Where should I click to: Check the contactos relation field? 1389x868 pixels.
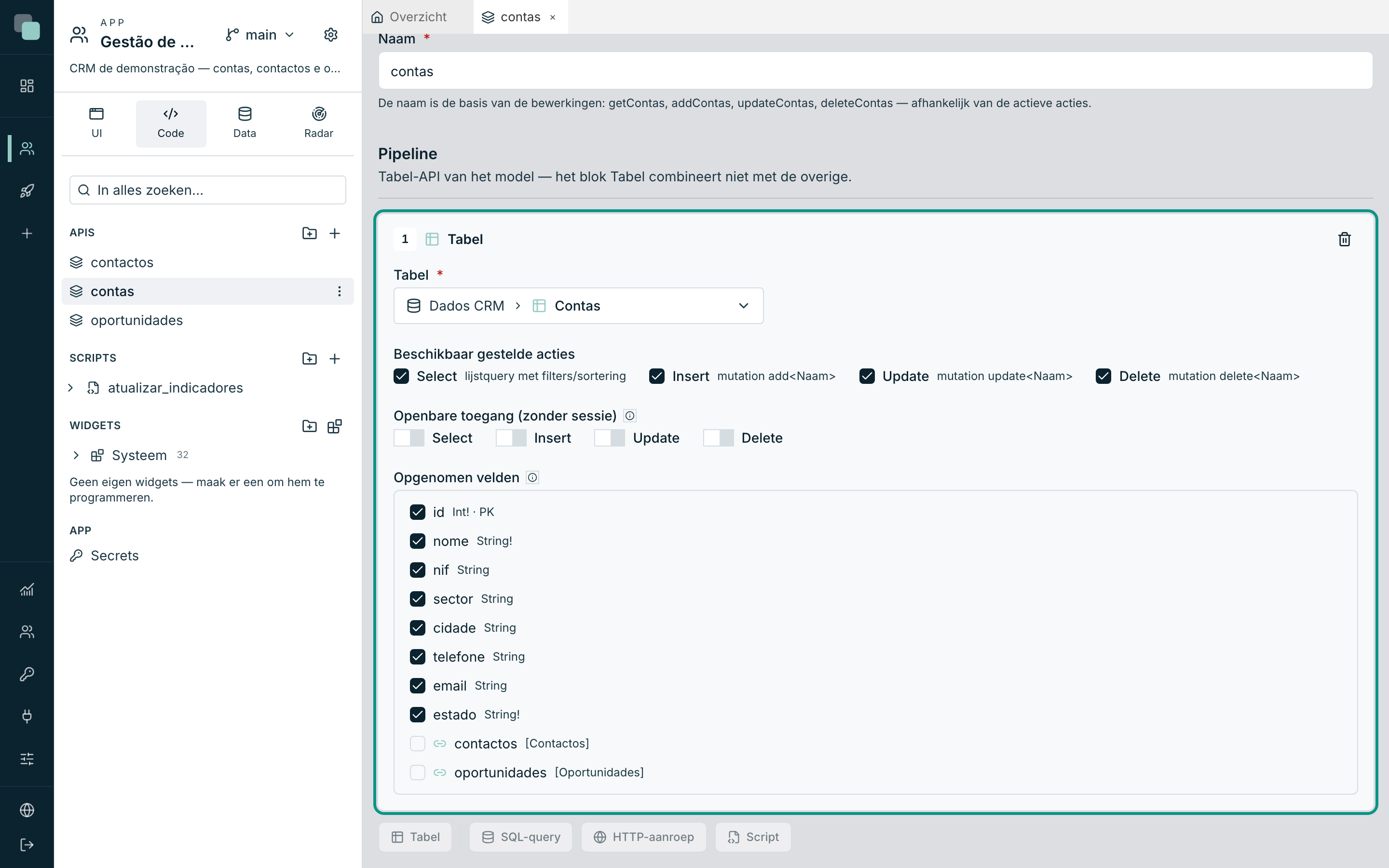tap(417, 744)
